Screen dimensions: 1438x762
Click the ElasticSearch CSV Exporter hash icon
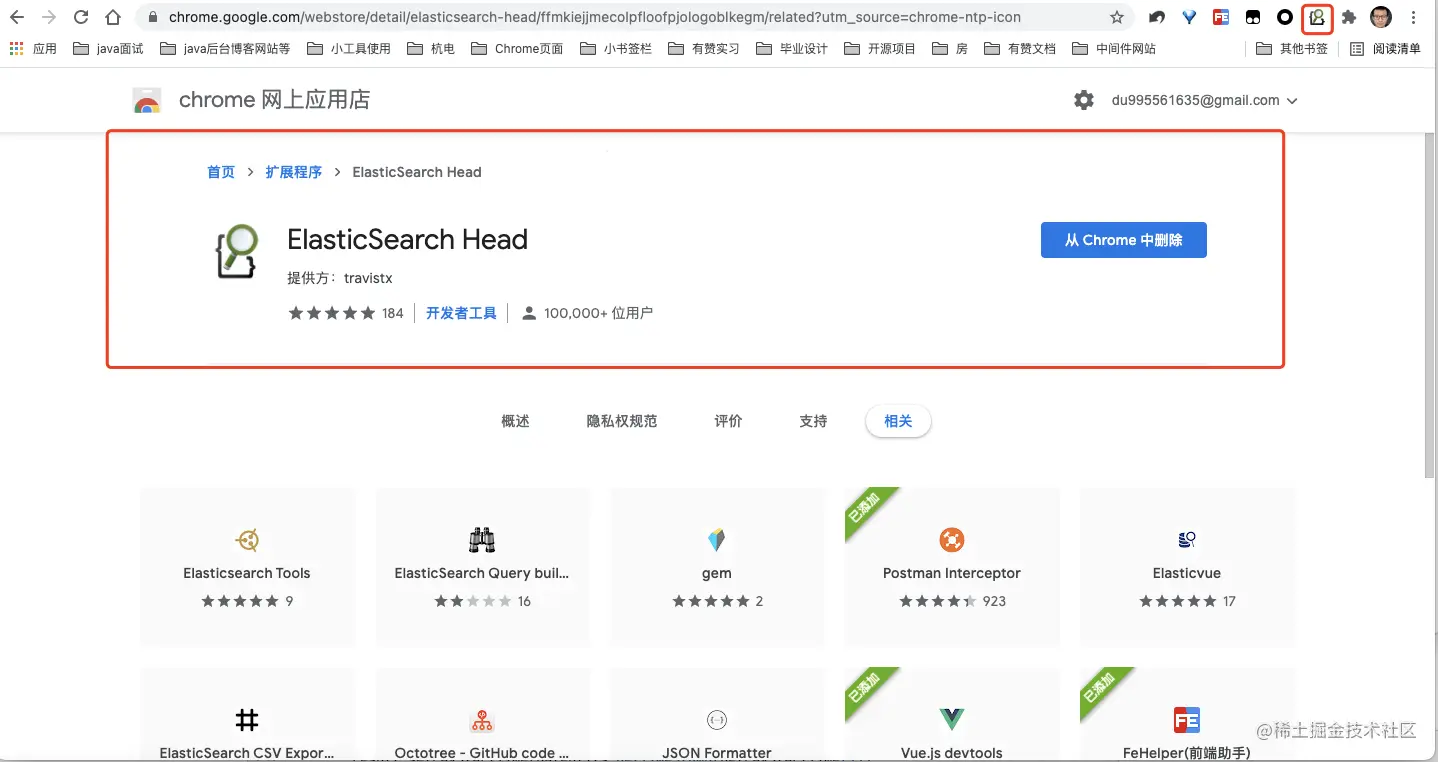click(247, 720)
